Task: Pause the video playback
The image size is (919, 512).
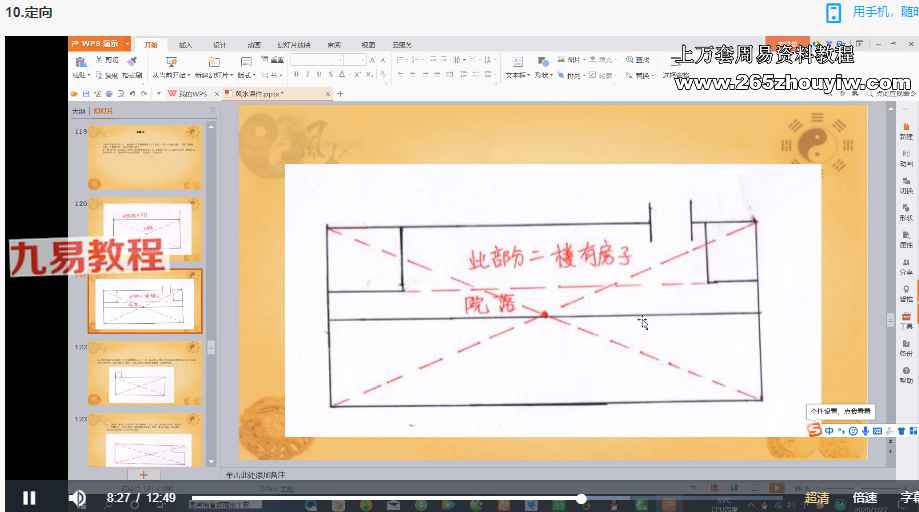Action: [x=29, y=497]
